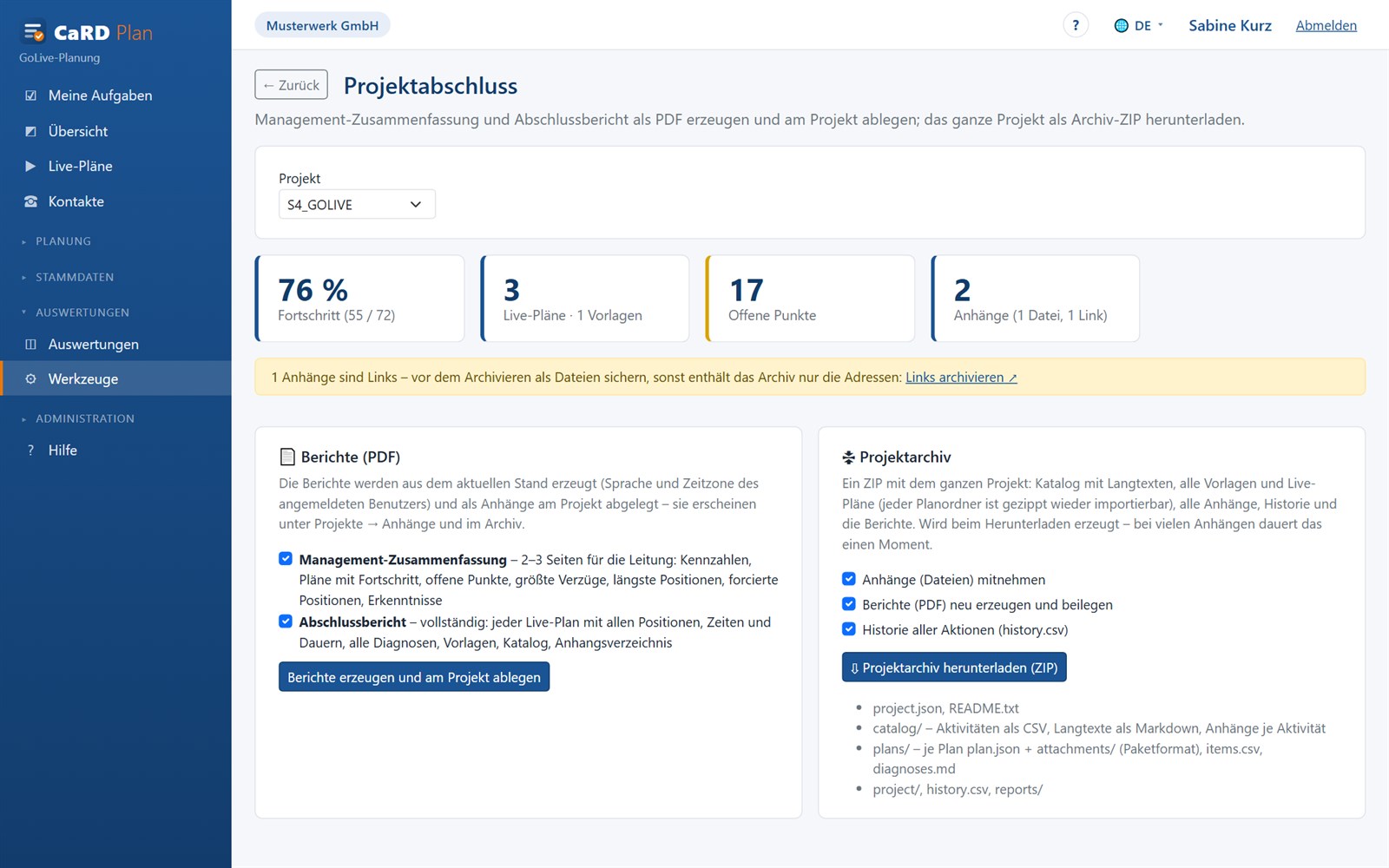Image resolution: width=1389 pixels, height=868 pixels.
Task: Click the Live-Pläne play icon
Action: [31, 166]
